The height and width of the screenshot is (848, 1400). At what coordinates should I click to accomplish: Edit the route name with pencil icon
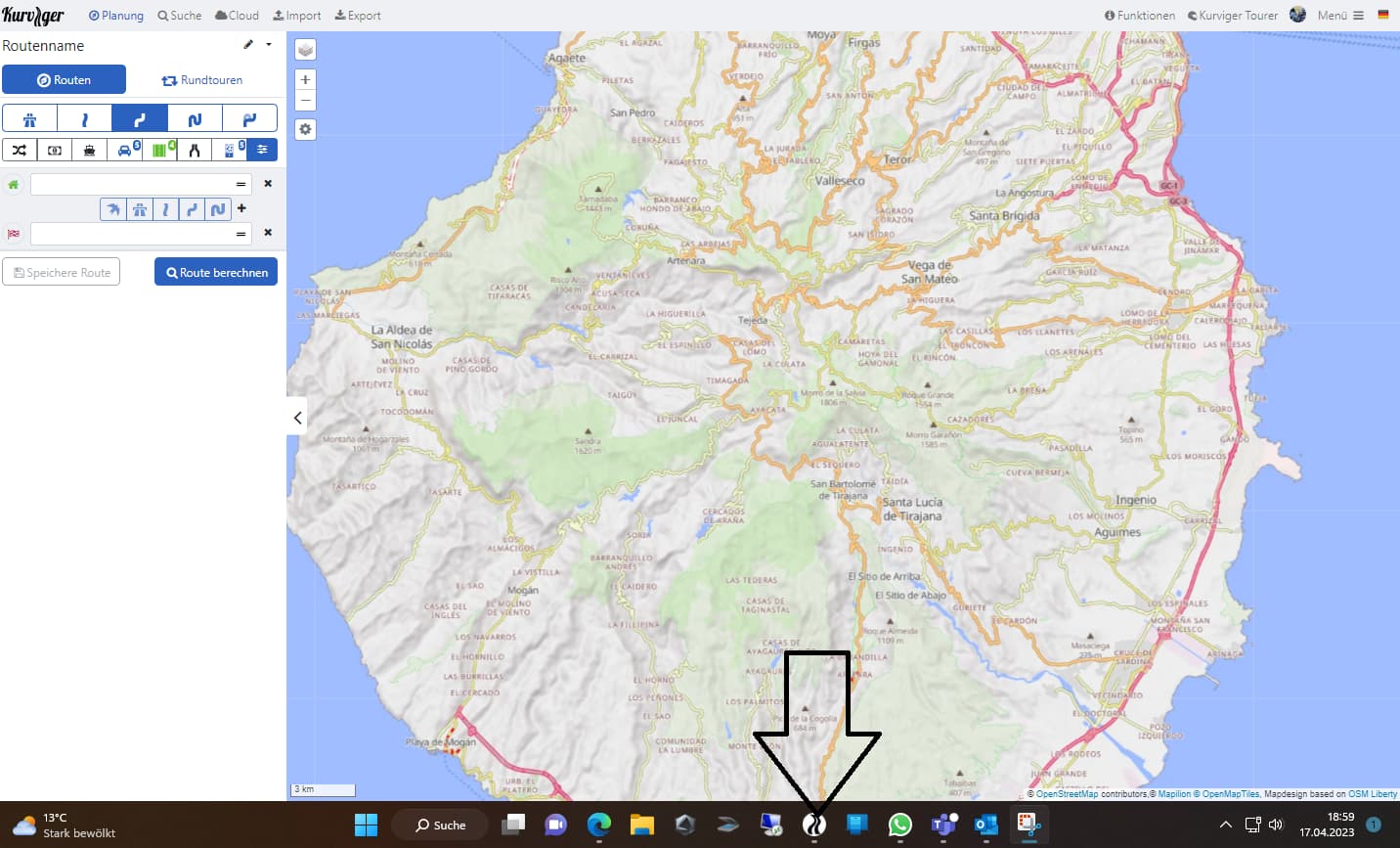pyautogui.click(x=248, y=45)
